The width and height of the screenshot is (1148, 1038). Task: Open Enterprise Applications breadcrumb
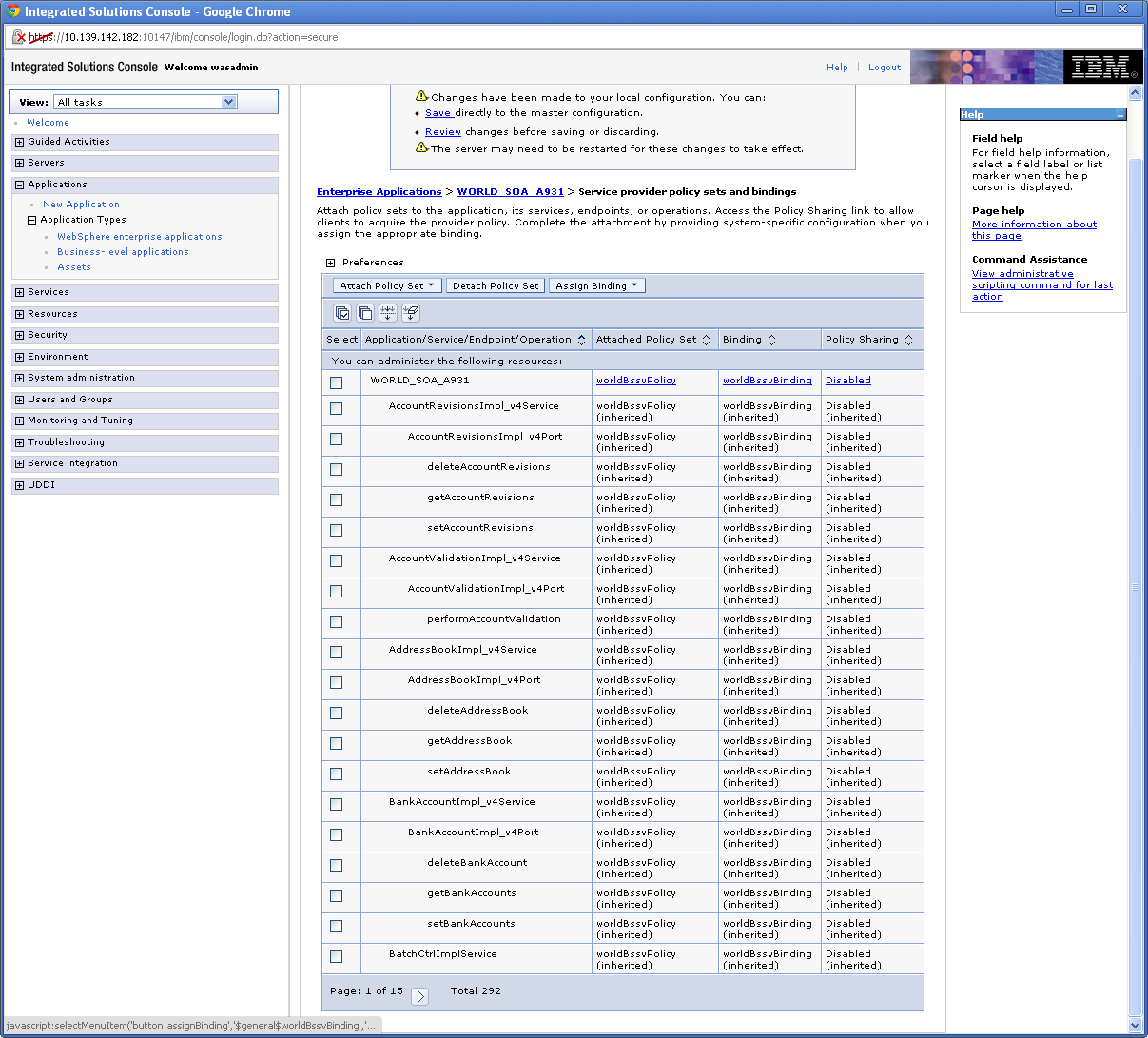point(379,192)
